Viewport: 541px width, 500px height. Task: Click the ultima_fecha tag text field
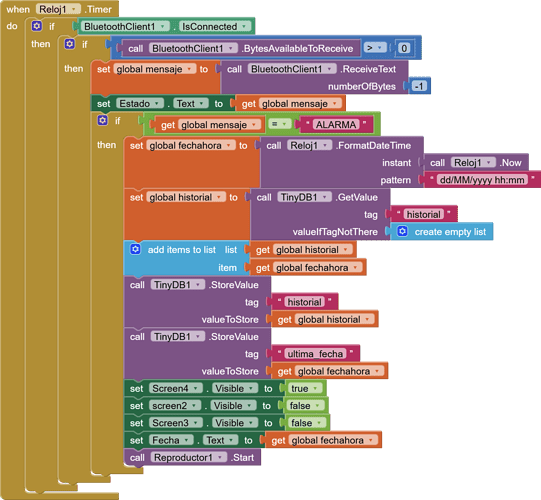(315, 354)
